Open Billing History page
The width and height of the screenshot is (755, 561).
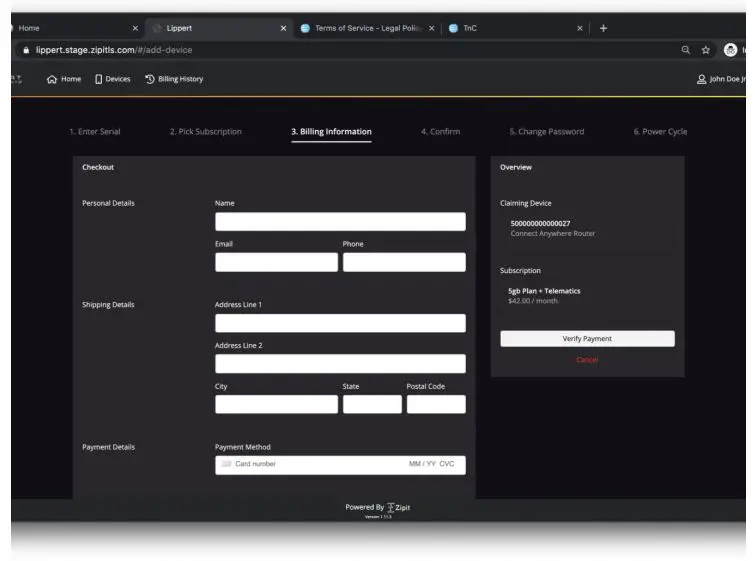(x=174, y=79)
